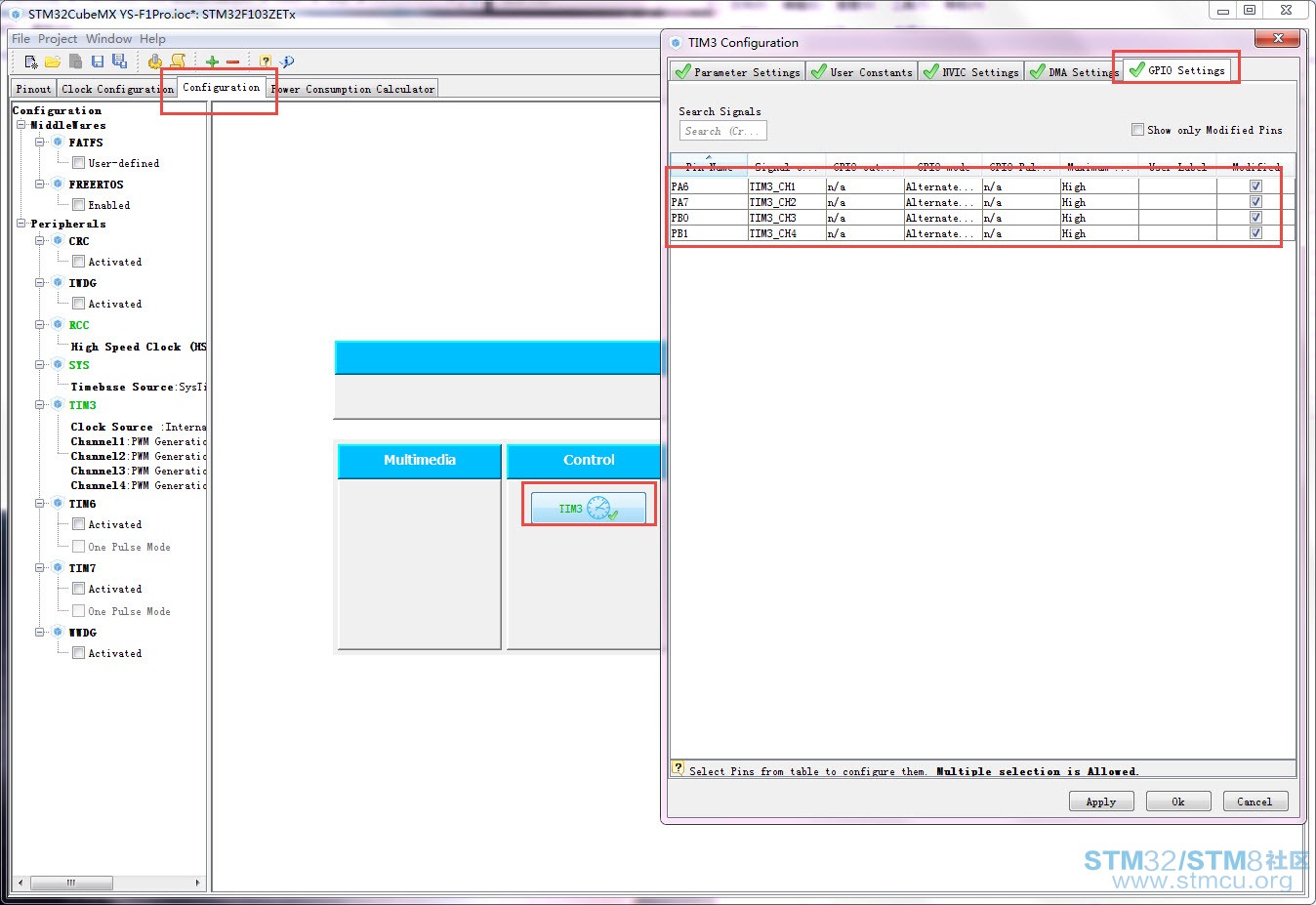Collapse the FREERTOS tree node
The width and height of the screenshot is (1316, 905).
(40, 184)
